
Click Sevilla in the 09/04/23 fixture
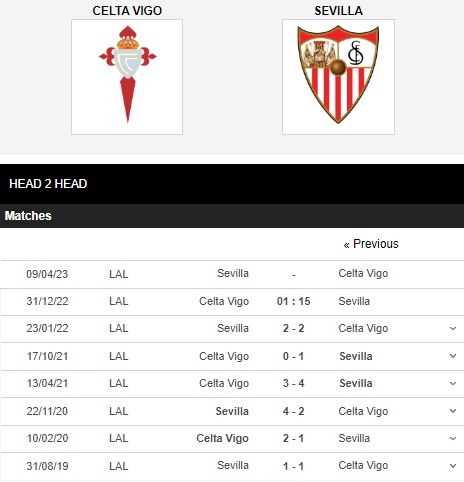[233, 273]
